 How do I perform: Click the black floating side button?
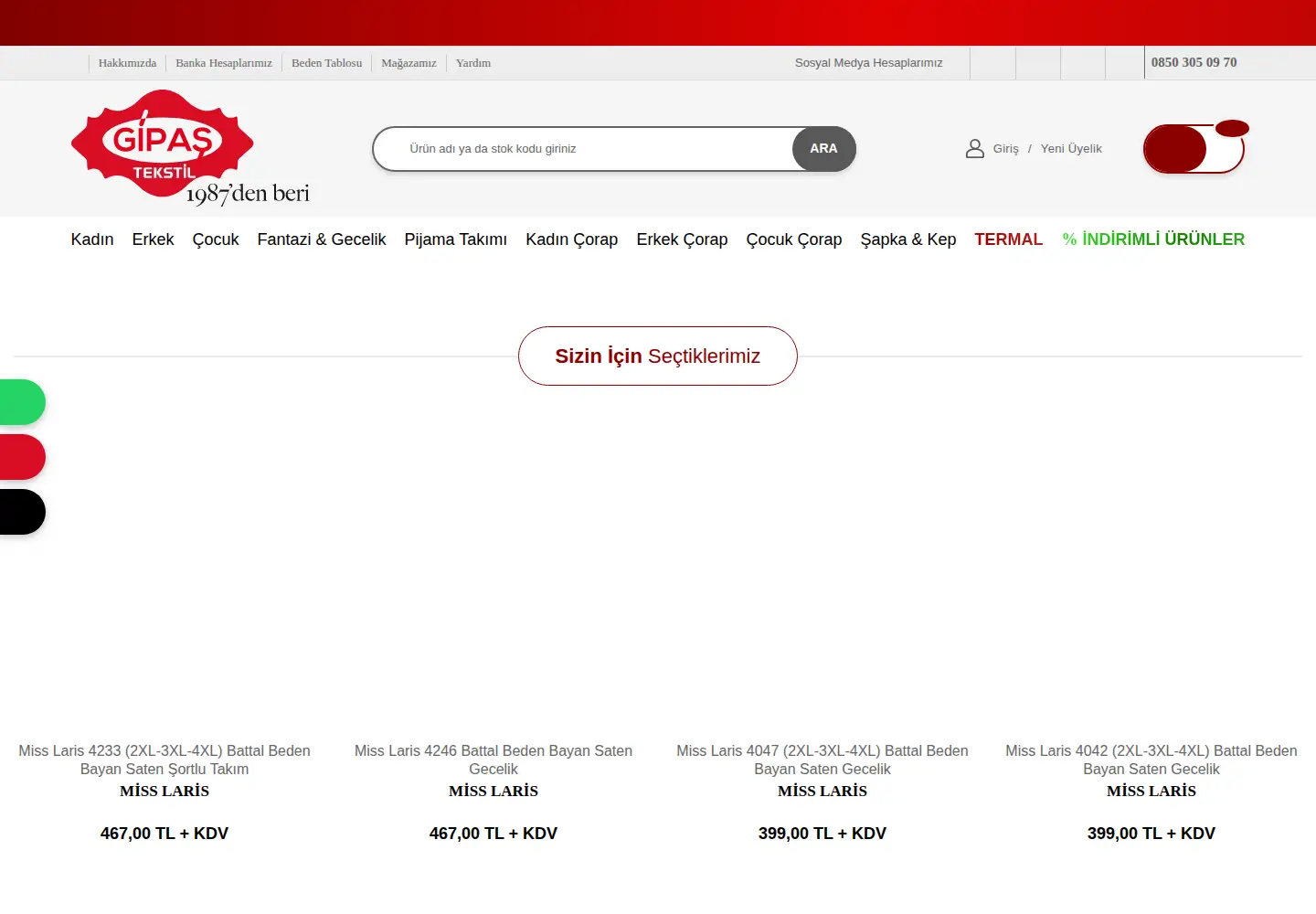tap(22, 512)
